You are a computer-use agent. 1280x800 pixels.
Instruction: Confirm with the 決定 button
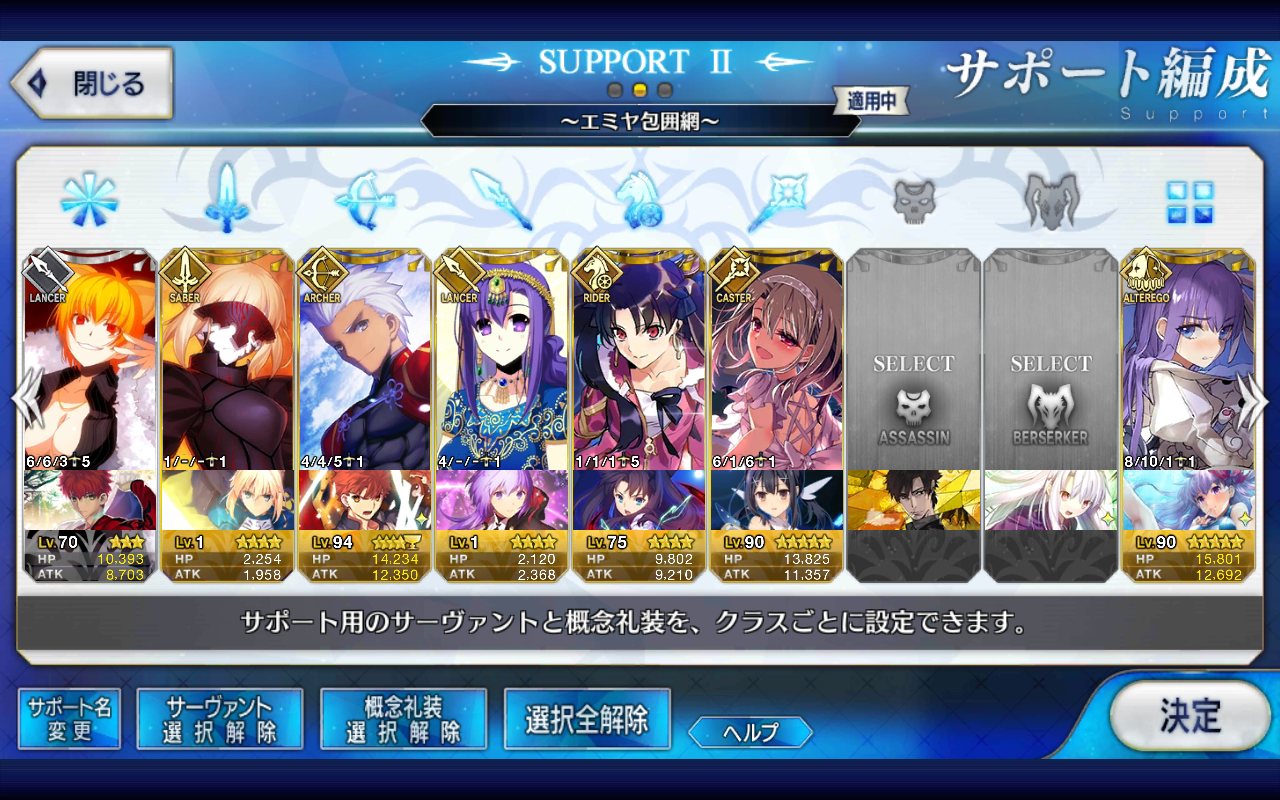point(1189,716)
